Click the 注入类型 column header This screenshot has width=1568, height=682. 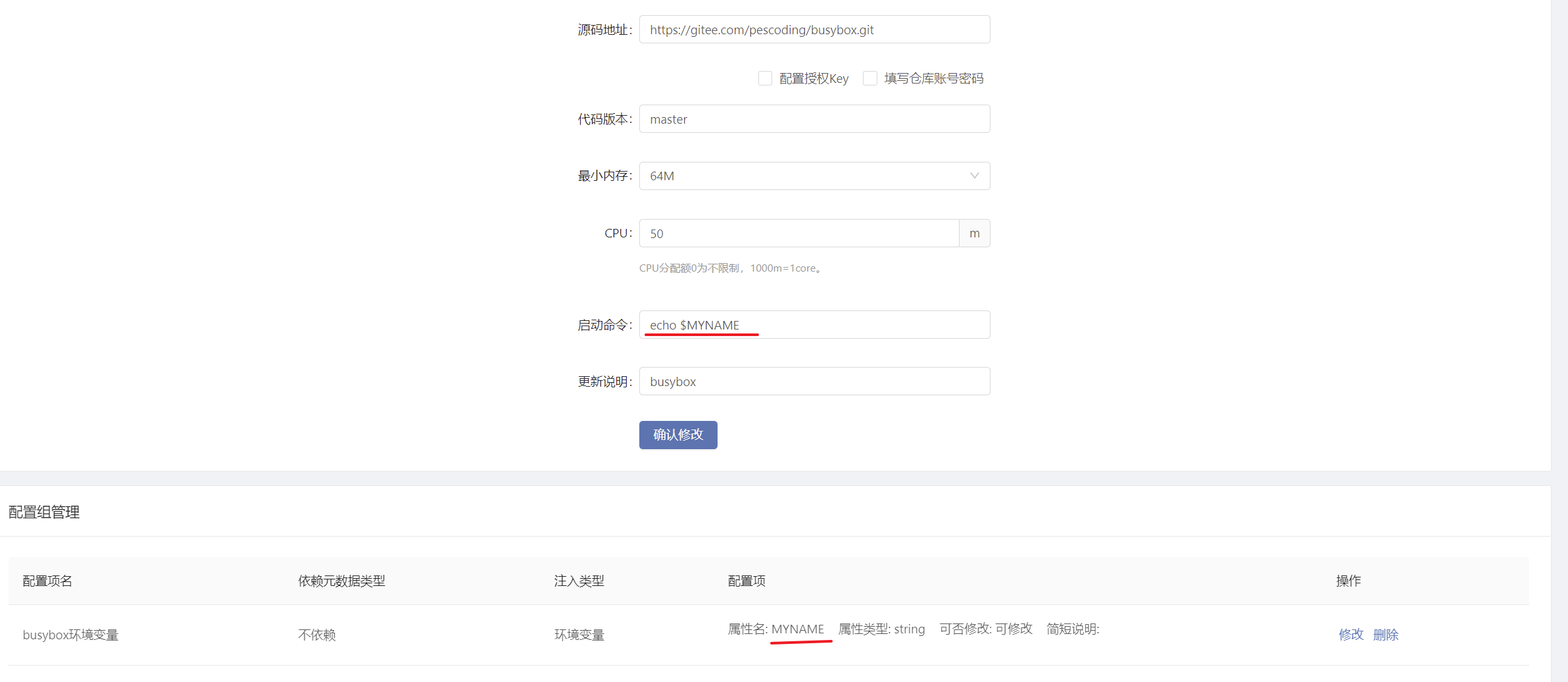[x=579, y=581]
